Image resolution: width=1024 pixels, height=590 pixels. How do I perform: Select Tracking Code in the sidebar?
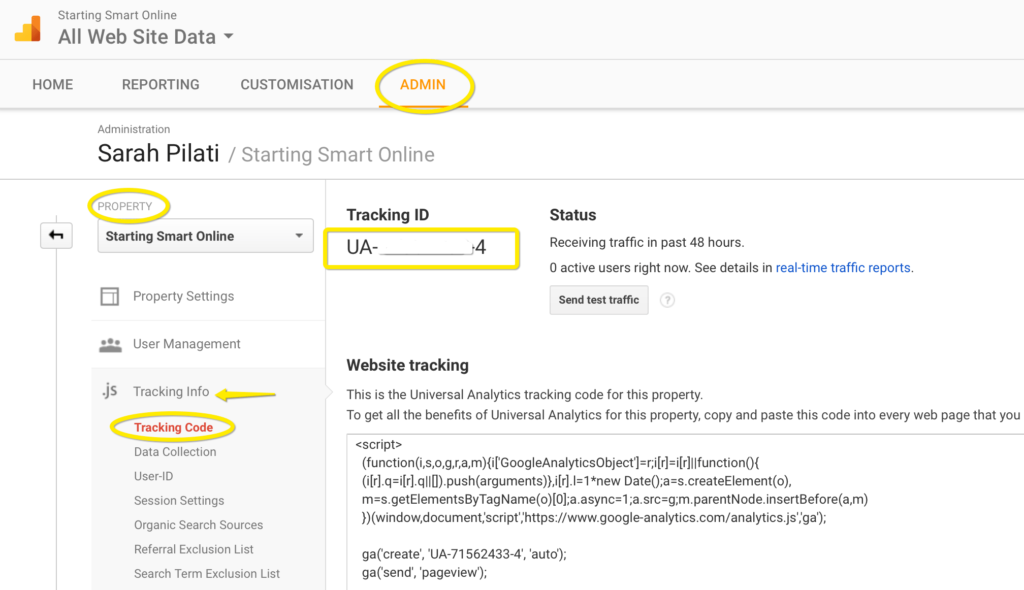click(174, 427)
